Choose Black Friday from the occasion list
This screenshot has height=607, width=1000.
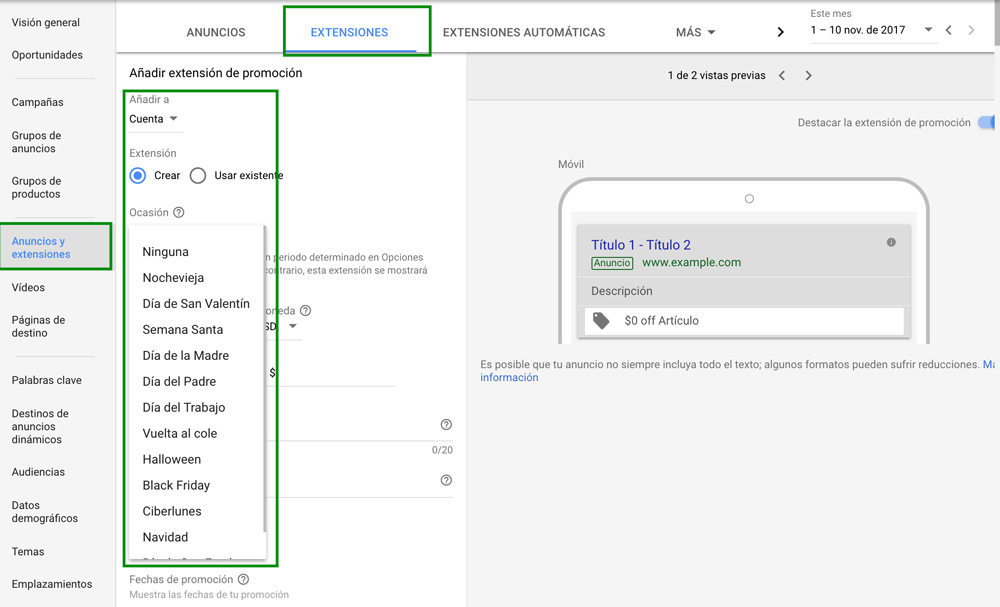point(176,485)
